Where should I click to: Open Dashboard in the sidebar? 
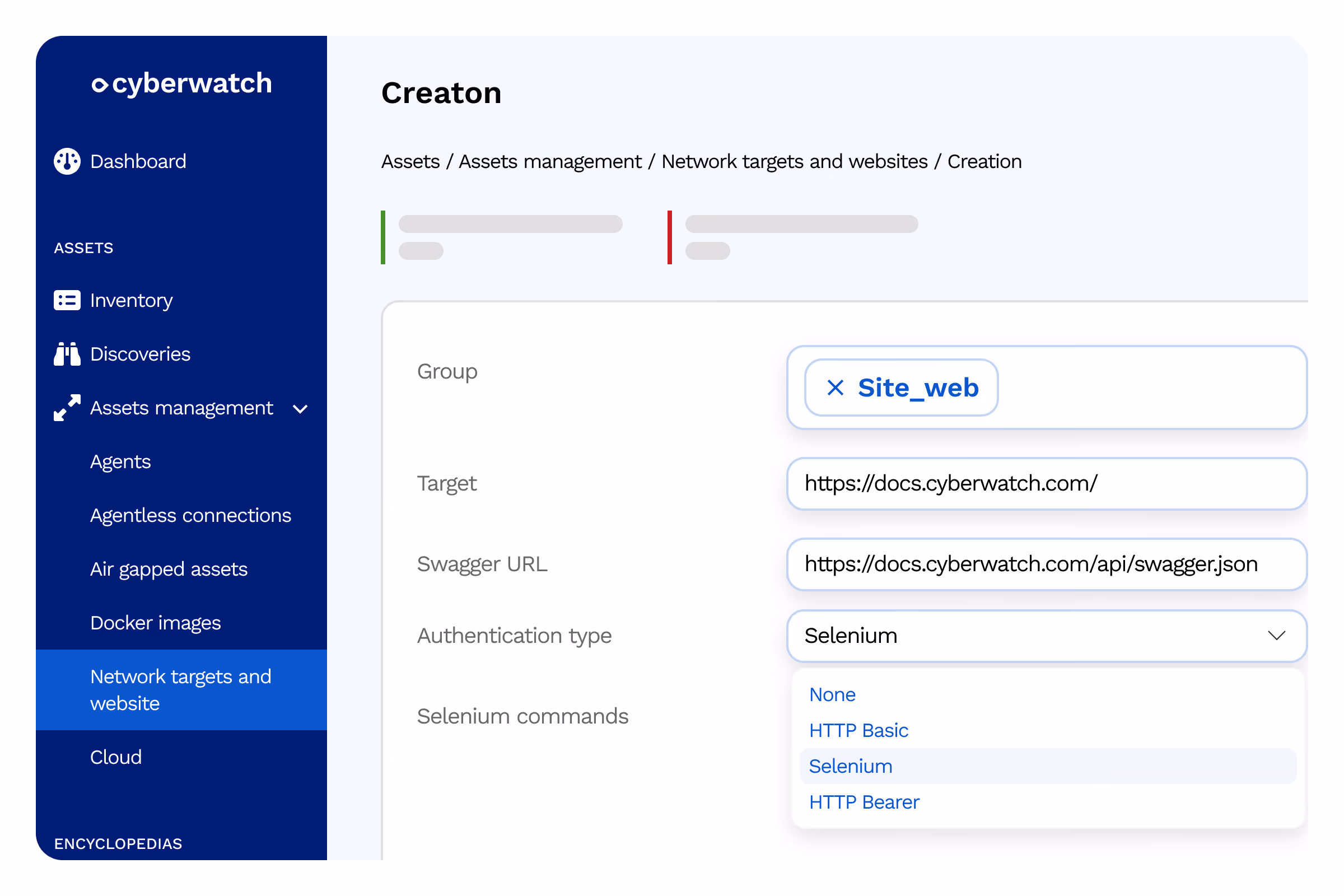click(138, 161)
